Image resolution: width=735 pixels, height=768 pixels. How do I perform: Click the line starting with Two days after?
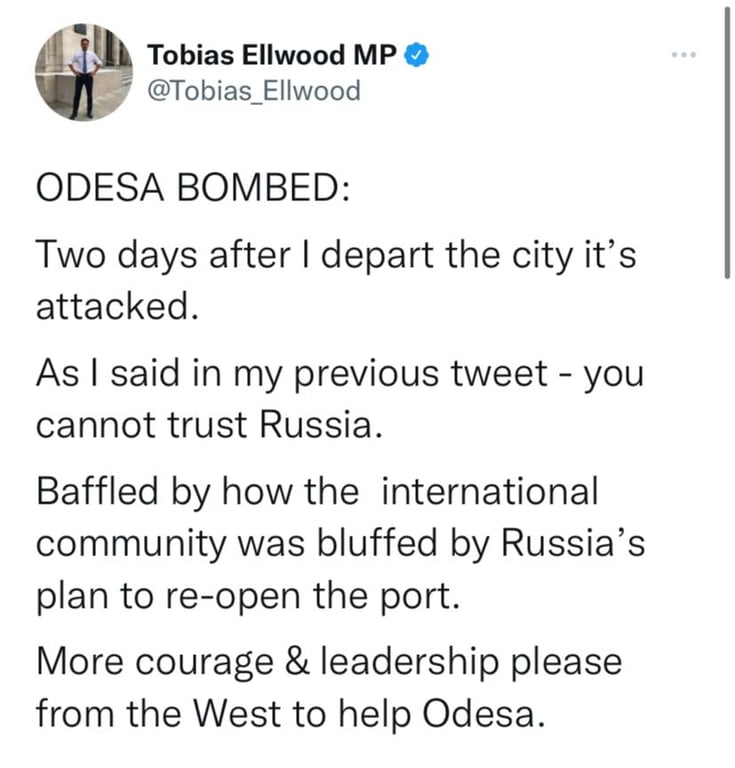tap(335, 260)
